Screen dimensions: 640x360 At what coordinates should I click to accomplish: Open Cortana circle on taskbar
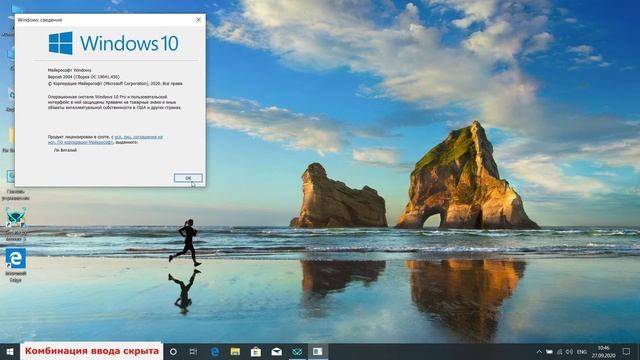[x=173, y=351]
